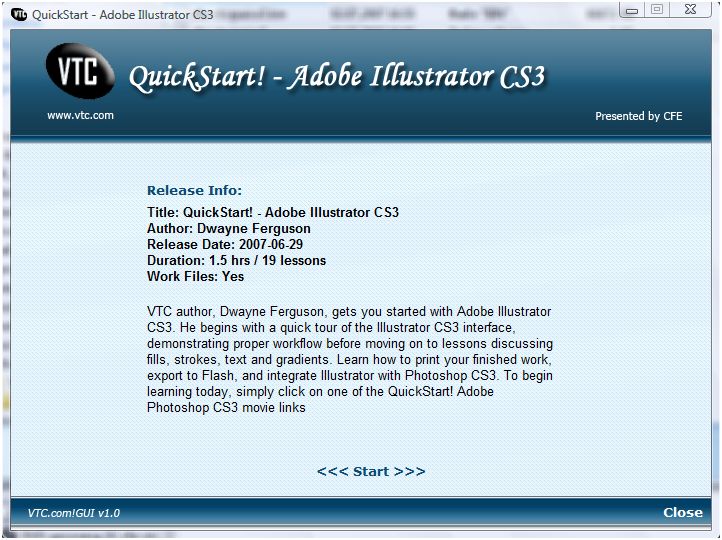Close the window with the X button

(x=690, y=10)
